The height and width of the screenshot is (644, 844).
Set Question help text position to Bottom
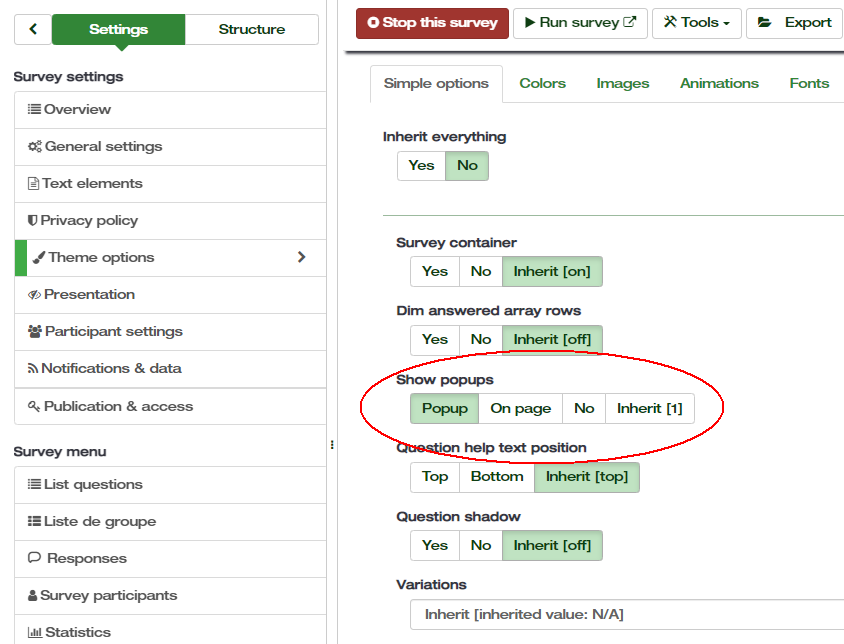click(x=497, y=477)
